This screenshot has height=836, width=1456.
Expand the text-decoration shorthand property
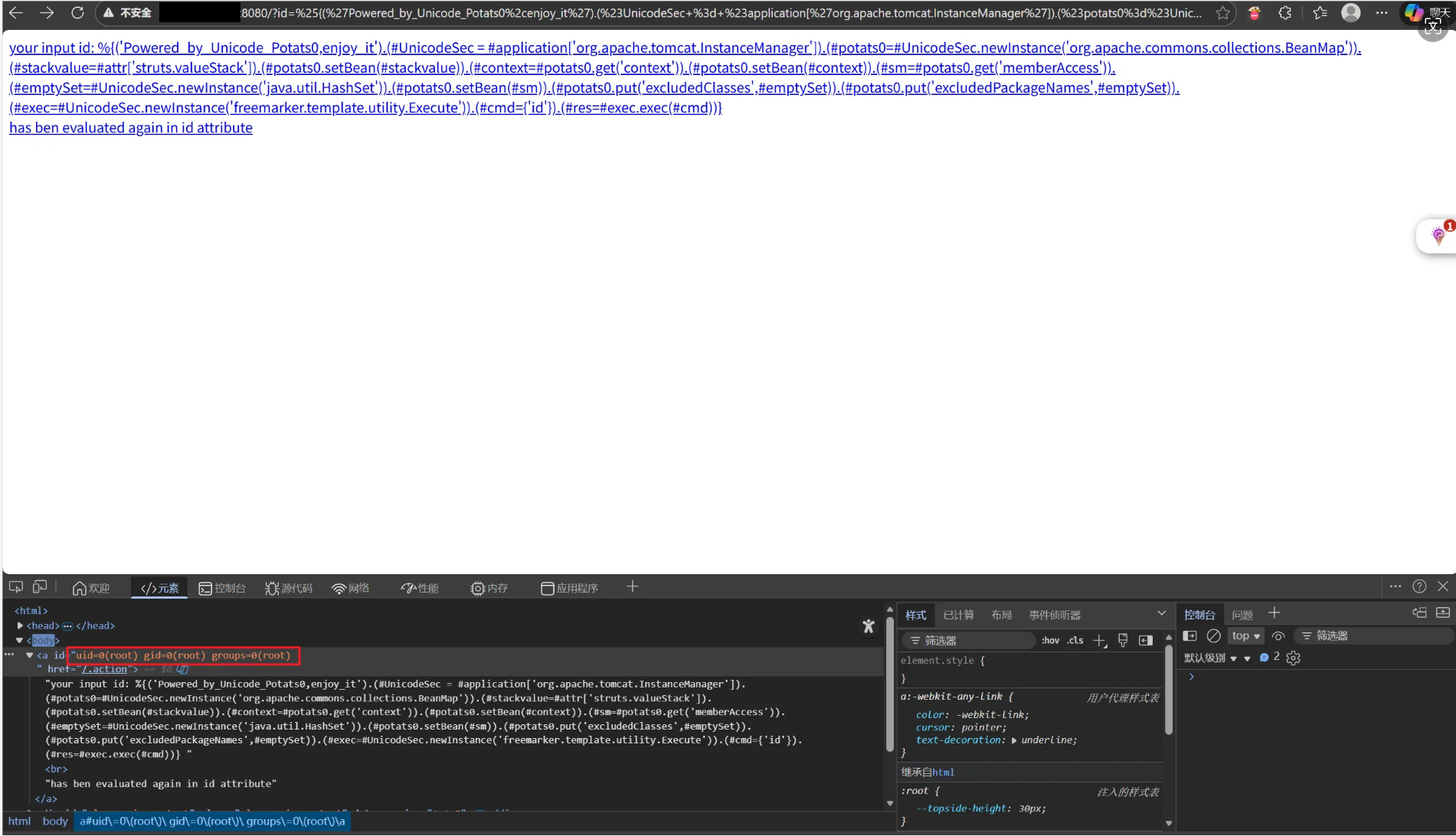(1014, 740)
